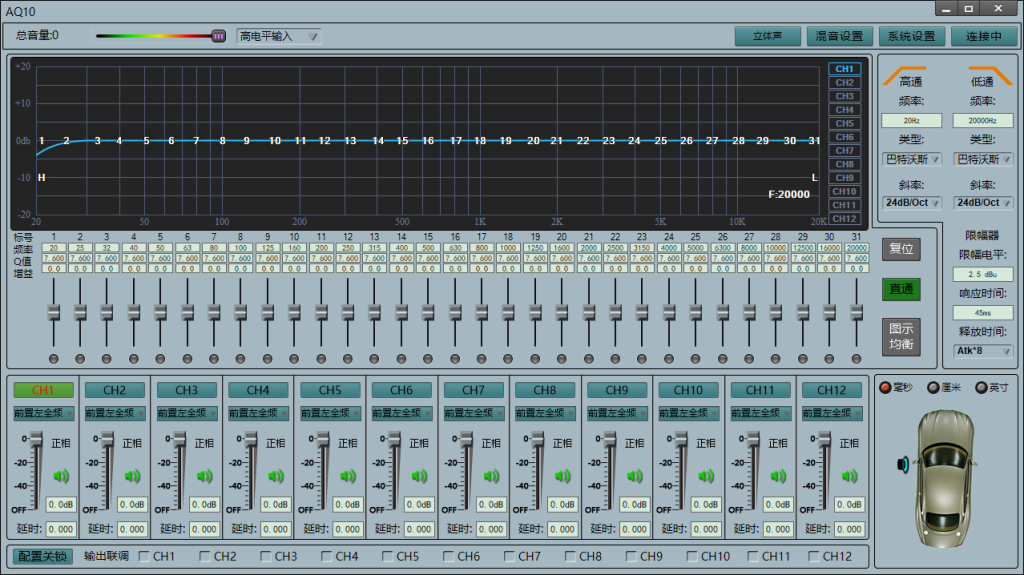Select the milliseconds (毫秒) delay unit
The height and width of the screenshot is (575, 1024).
click(886, 387)
